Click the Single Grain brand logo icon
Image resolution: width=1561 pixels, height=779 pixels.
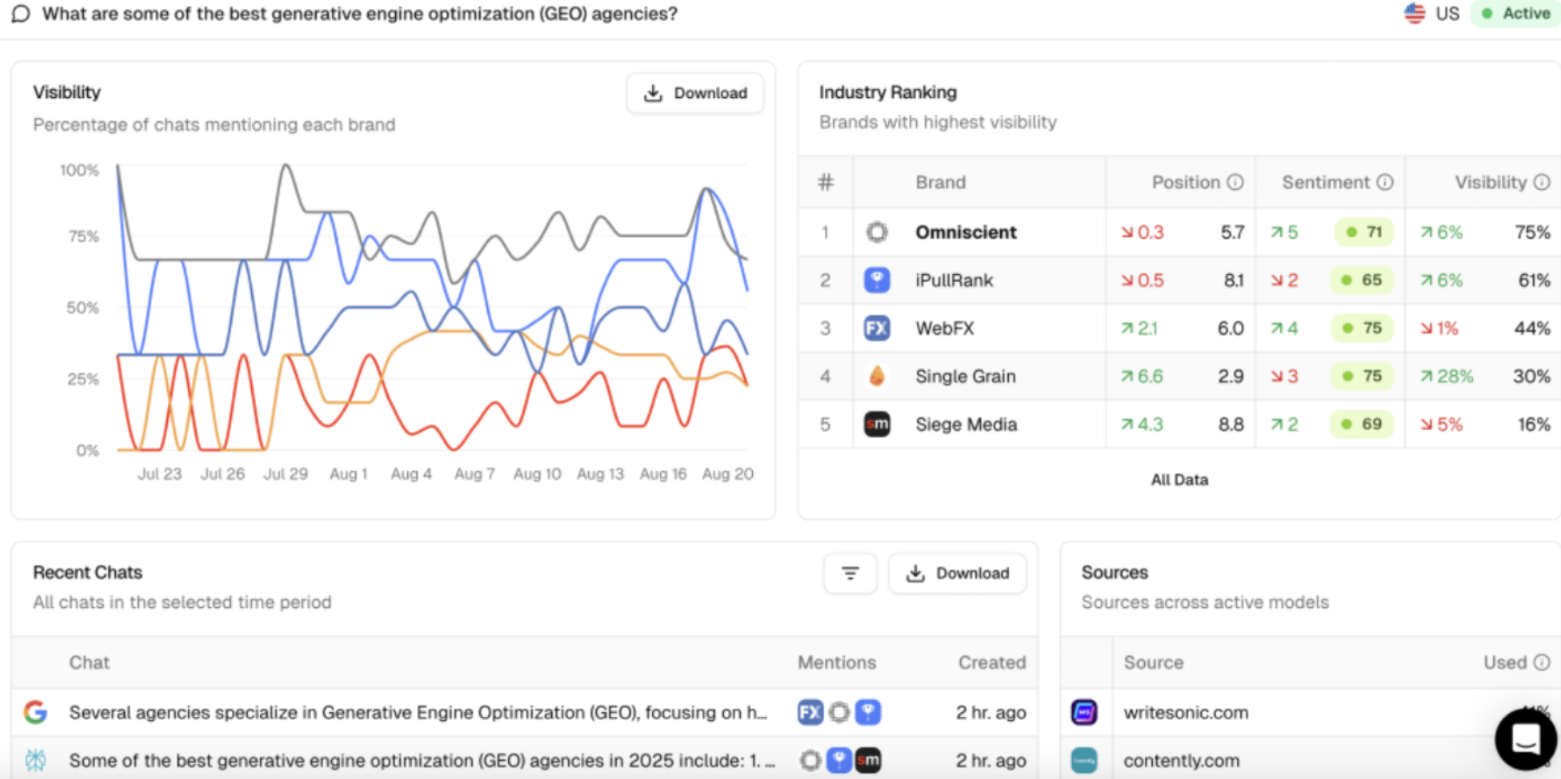pos(877,376)
